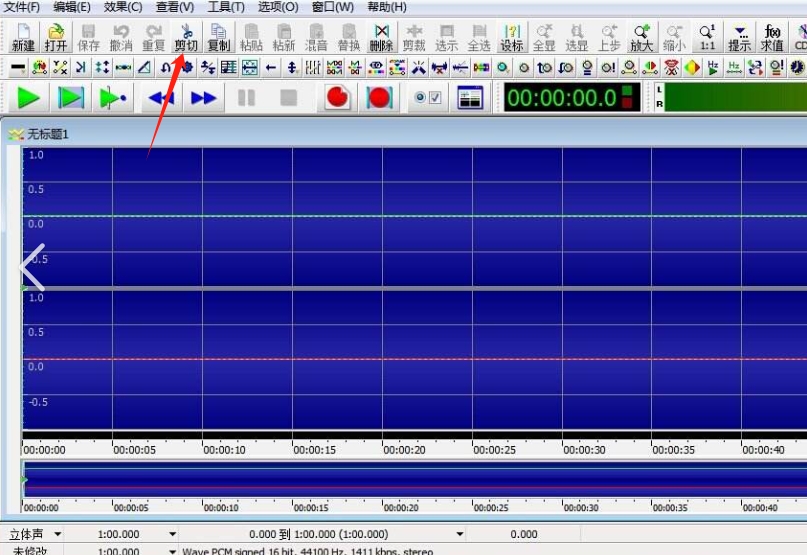Viewport: 807px width, 555px height.
Task: Copy the selection with 复制
Action: 218,37
